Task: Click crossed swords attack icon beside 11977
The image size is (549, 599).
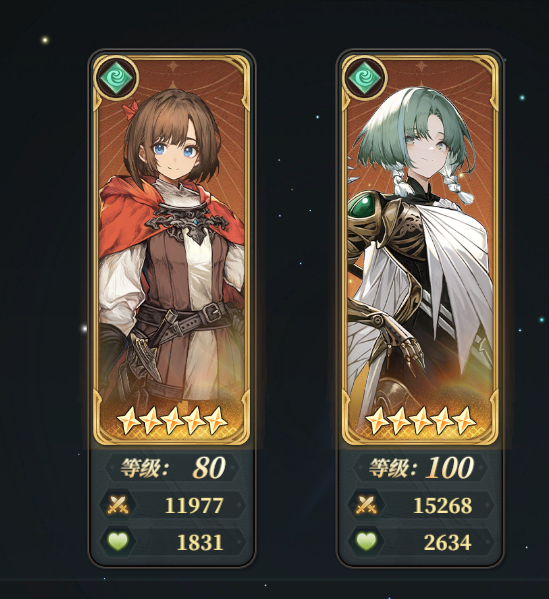Action: pos(118,505)
